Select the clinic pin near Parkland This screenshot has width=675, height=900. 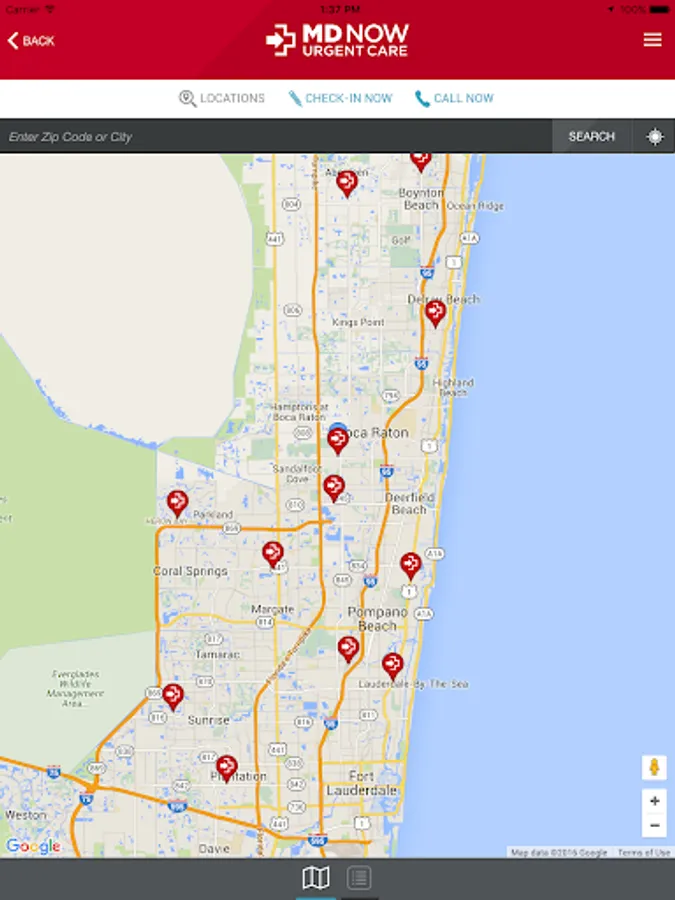(177, 503)
